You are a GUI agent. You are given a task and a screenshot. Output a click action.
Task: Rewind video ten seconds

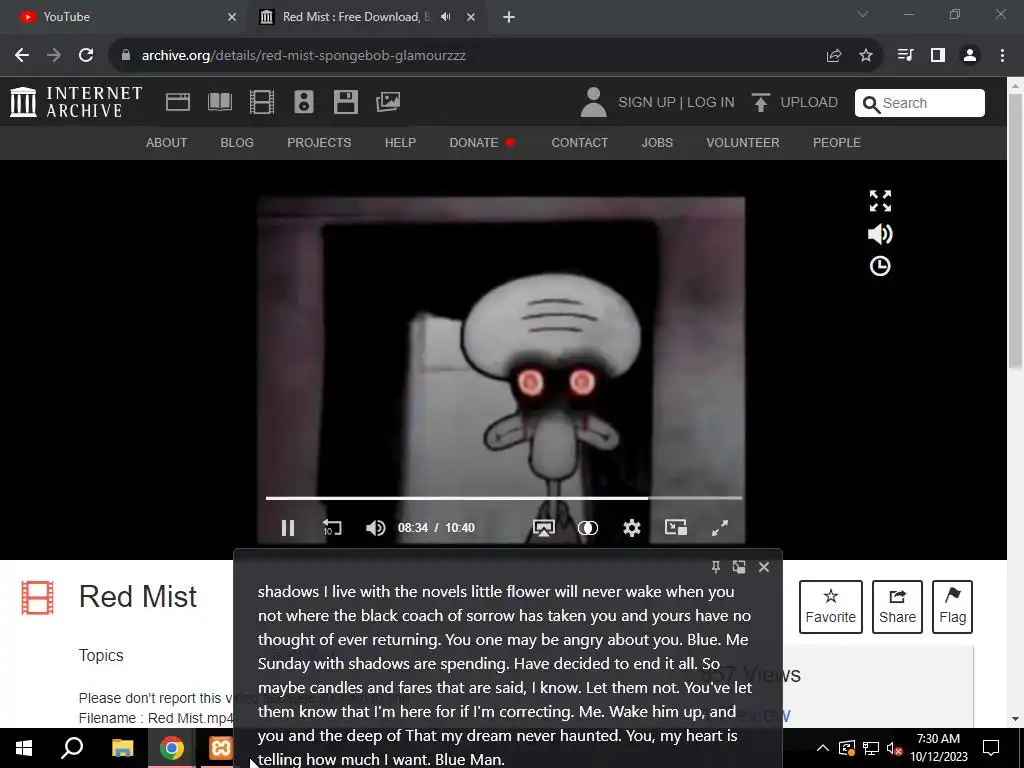332,528
